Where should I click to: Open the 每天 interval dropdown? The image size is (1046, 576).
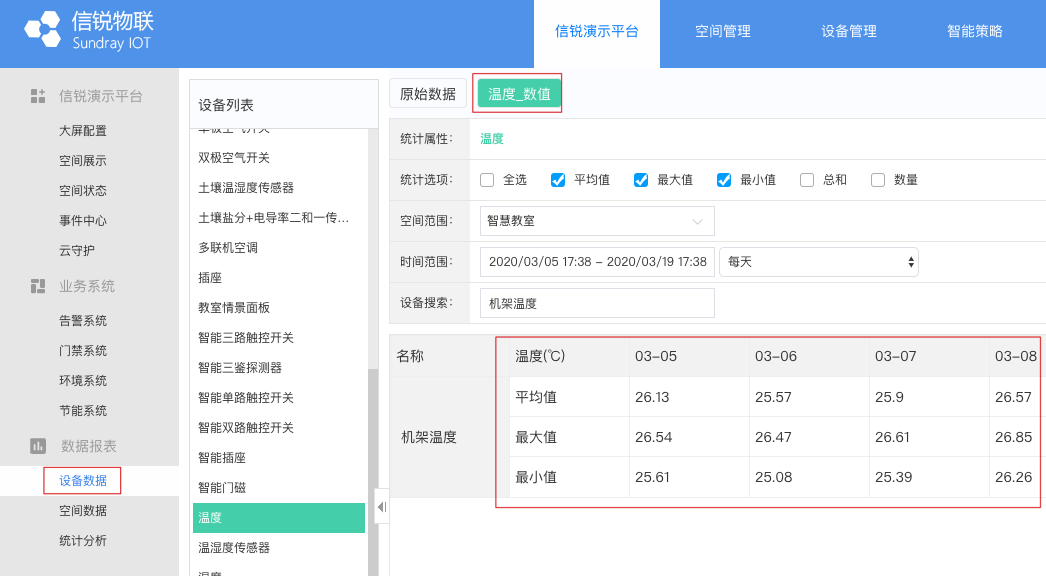coord(819,262)
